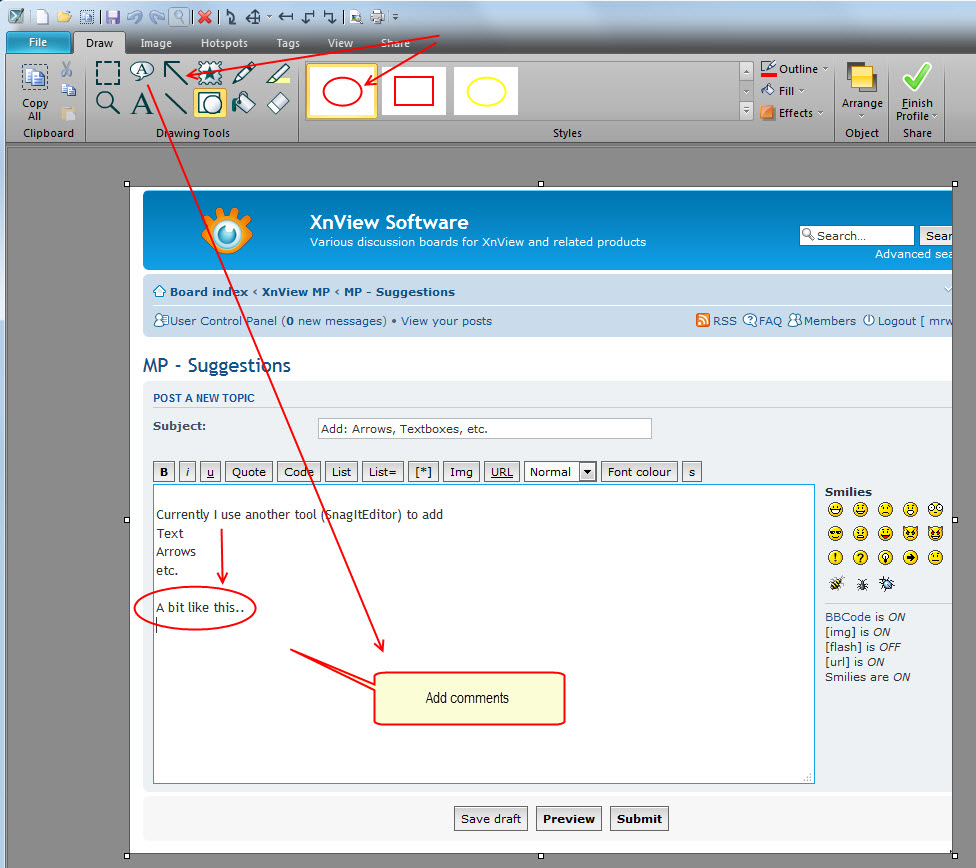Click Undo in the quick access toolbar
The height and width of the screenshot is (868, 976).
134,17
